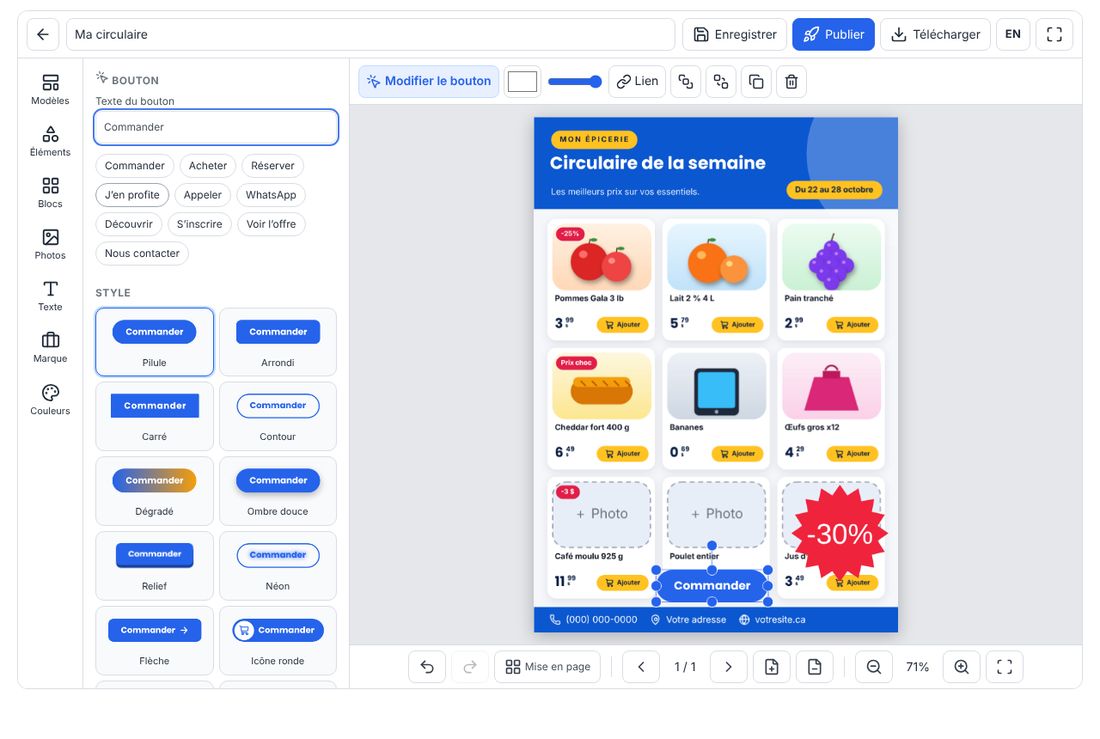Click the Publier button
Image resolution: width=1100 pixels, height=739 pixels.
[833, 34]
